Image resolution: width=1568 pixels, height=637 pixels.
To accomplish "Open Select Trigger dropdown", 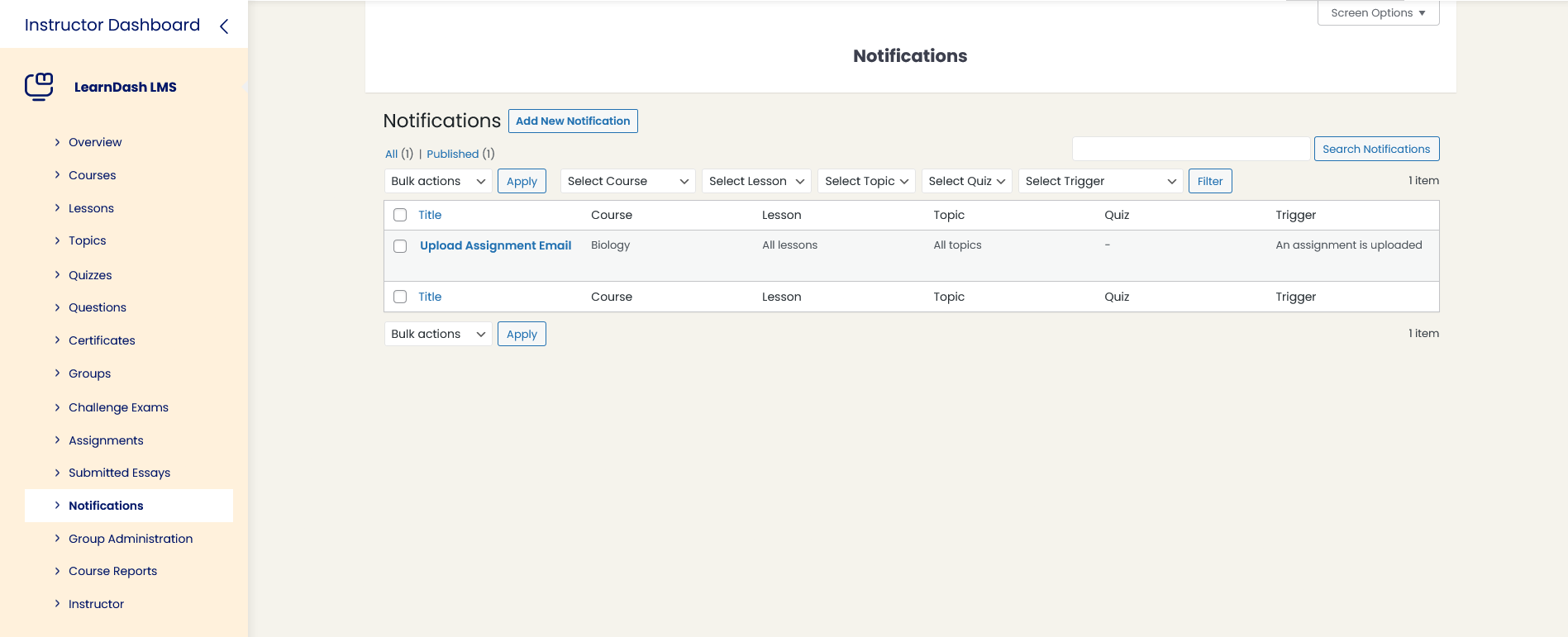I will tap(1101, 181).
